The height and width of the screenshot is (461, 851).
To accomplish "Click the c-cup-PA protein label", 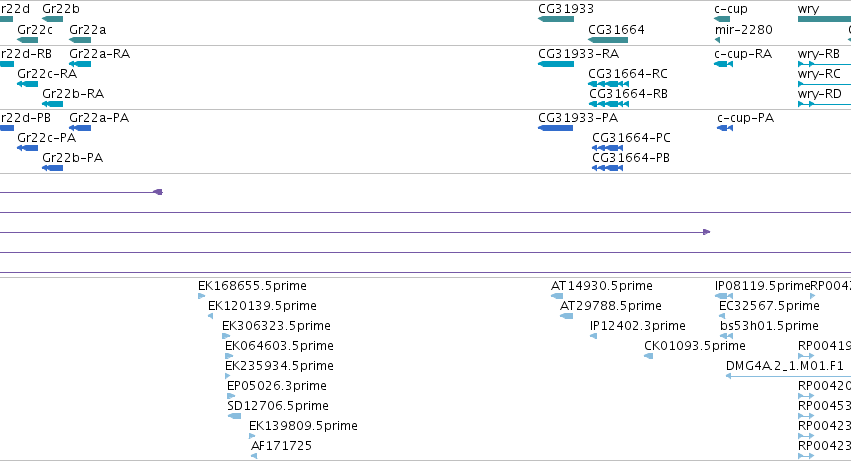I will point(745,118).
